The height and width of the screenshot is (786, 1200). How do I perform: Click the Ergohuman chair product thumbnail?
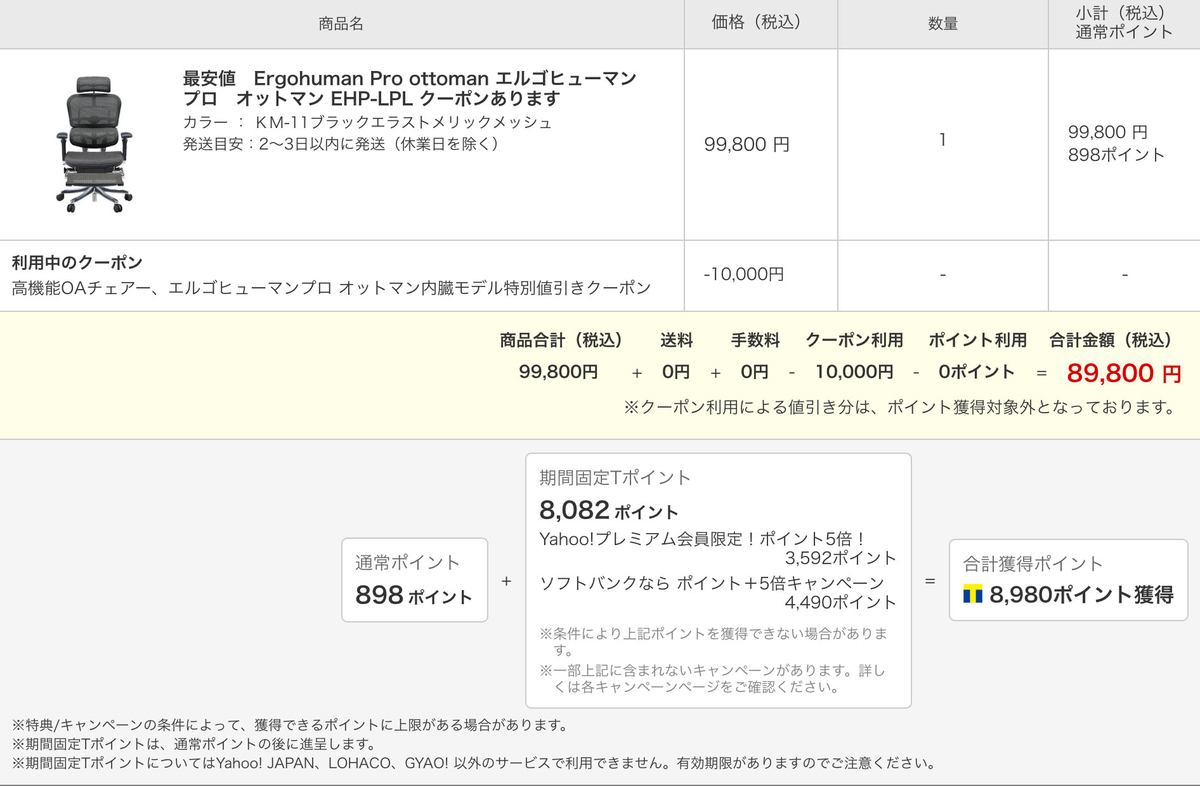tap(91, 144)
